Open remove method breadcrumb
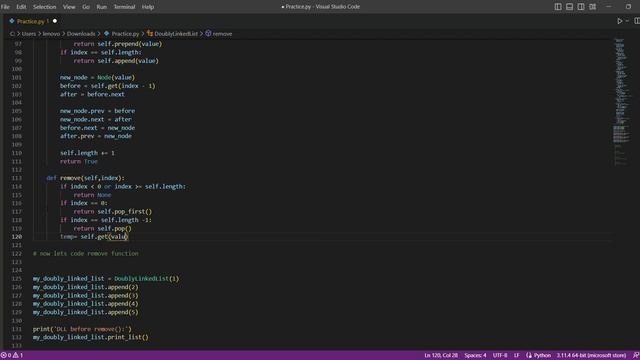 [x=222, y=34]
